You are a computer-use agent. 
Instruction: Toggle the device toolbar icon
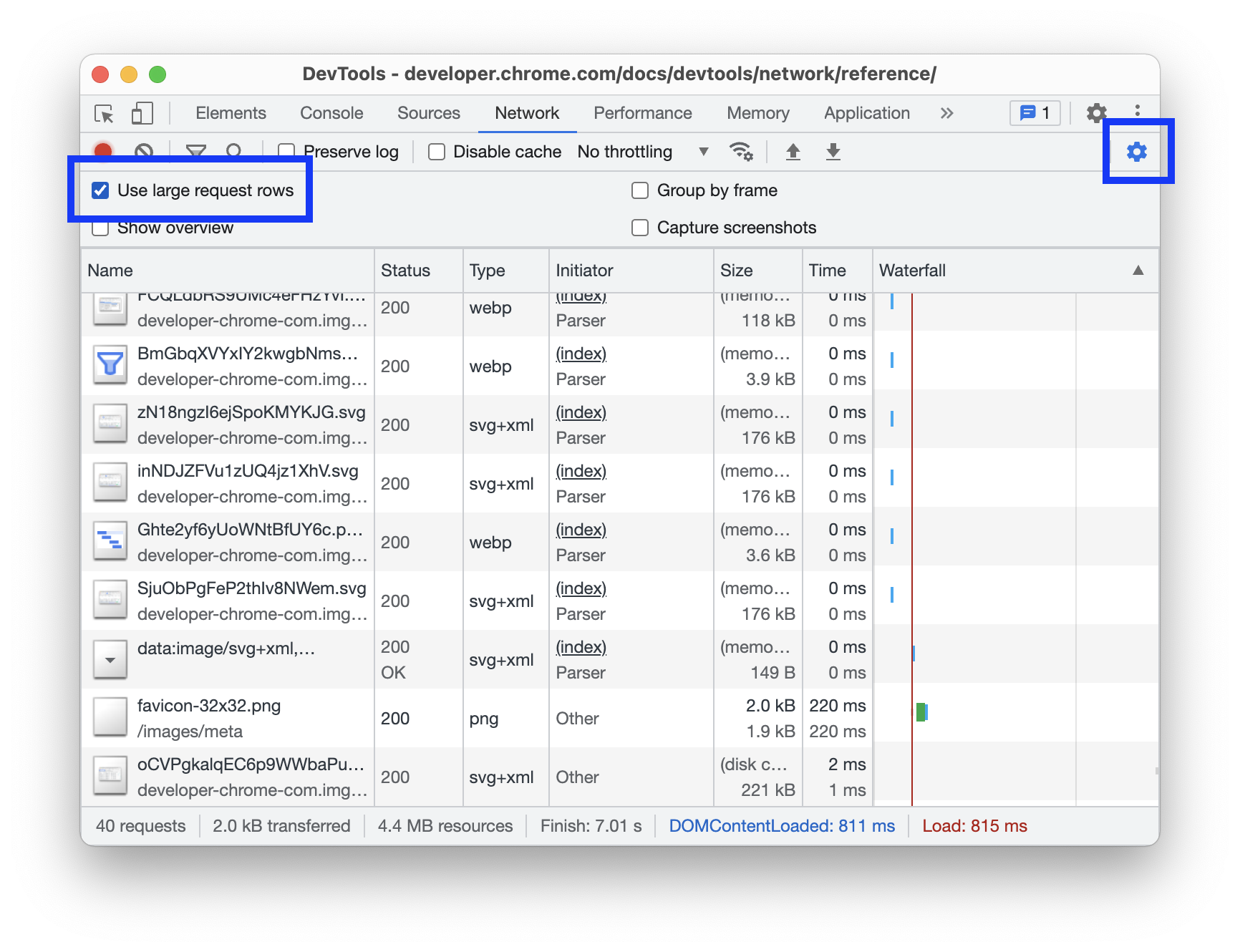point(142,114)
